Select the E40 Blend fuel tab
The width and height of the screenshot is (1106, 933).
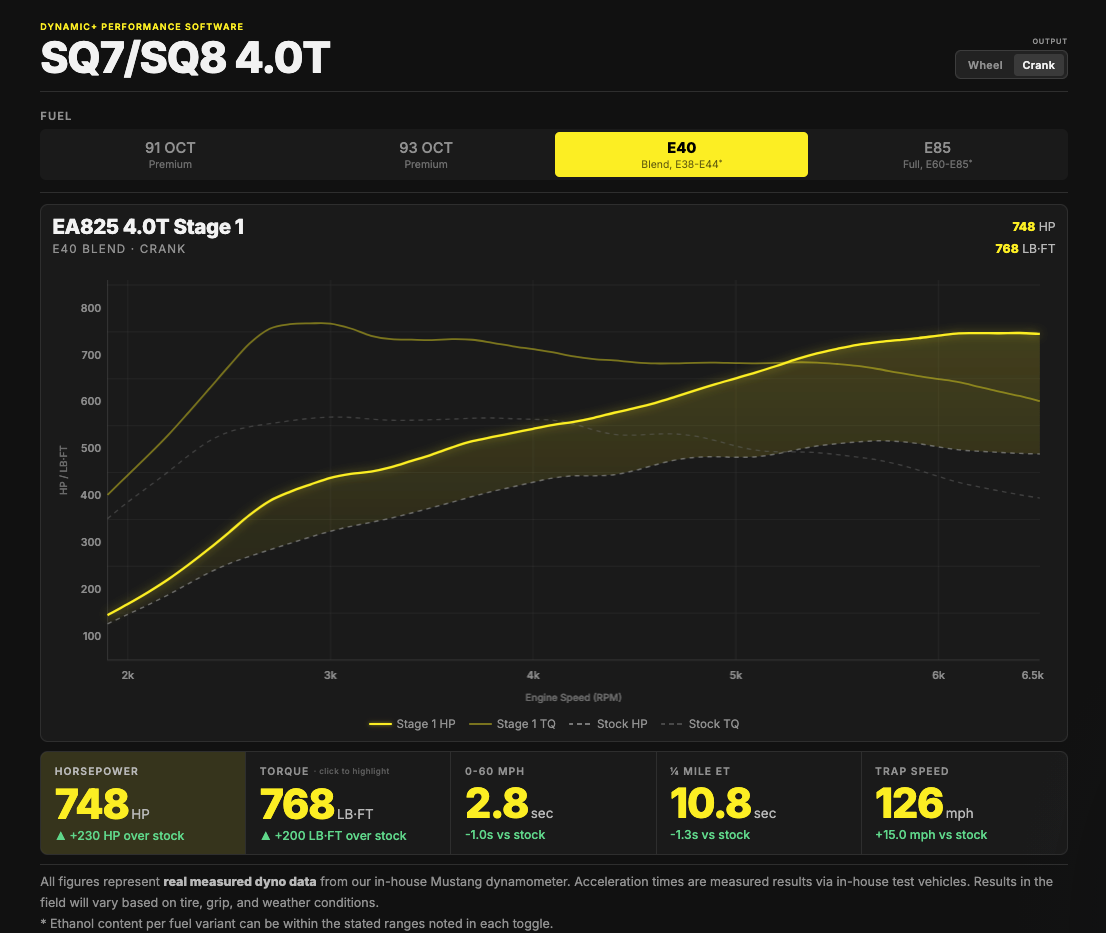(681, 154)
